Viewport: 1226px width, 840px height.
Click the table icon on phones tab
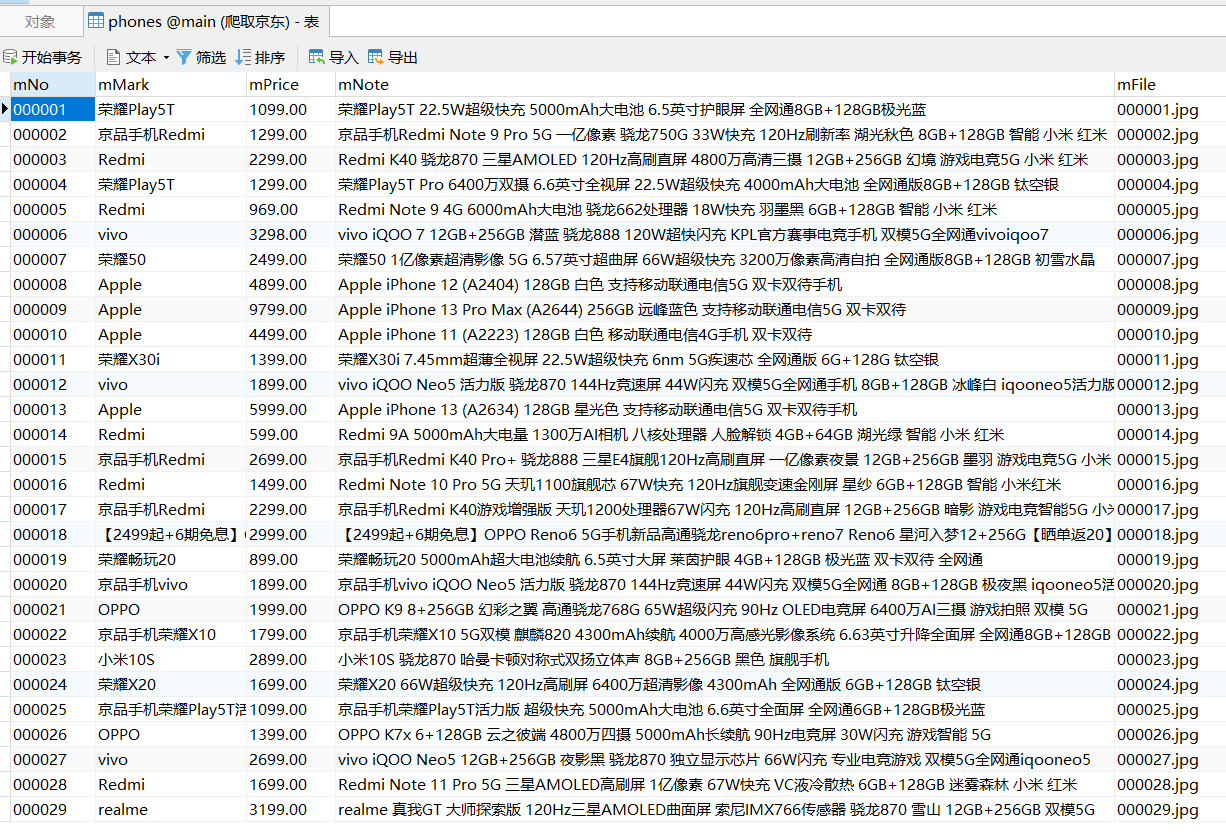[96, 20]
